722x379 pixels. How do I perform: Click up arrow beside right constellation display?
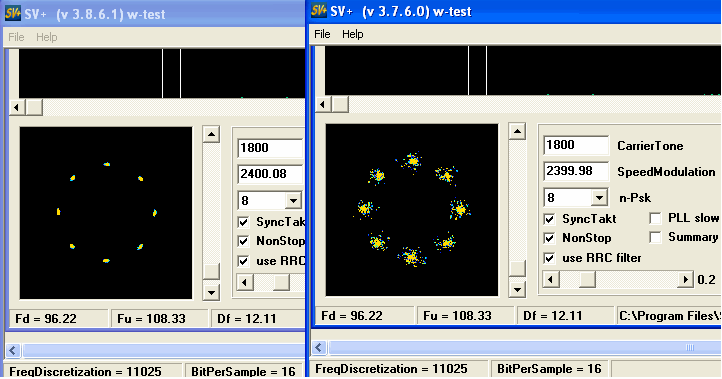pos(517,131)
